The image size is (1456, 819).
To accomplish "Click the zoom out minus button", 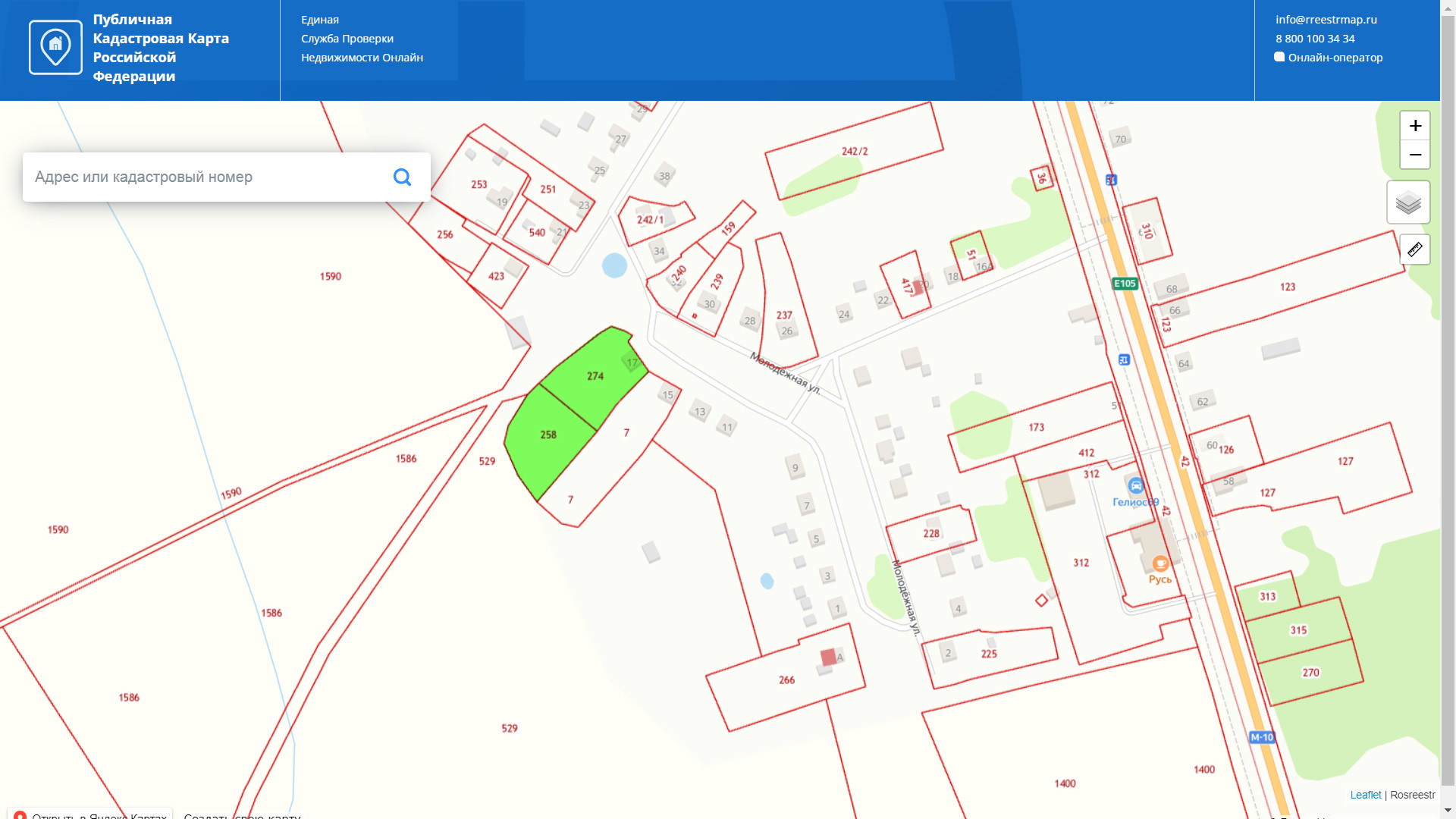I will pyautogui.click(x=1415, y=155).
